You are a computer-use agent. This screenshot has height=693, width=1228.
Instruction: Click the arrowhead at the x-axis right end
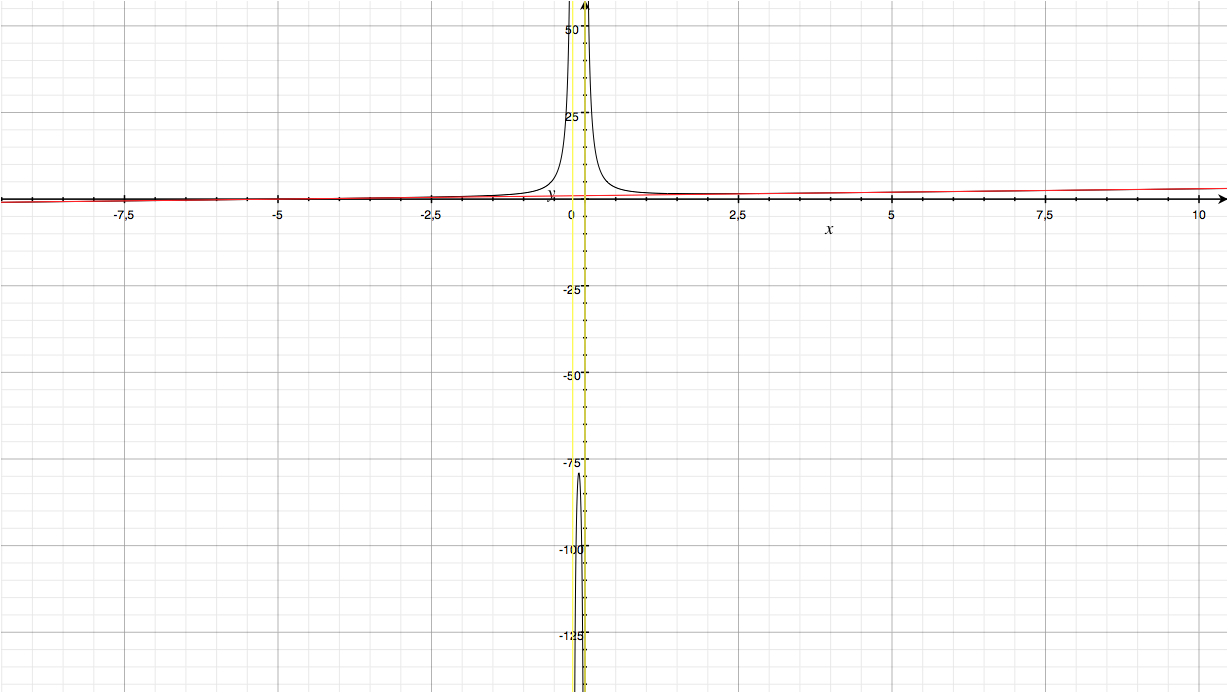1221,200
